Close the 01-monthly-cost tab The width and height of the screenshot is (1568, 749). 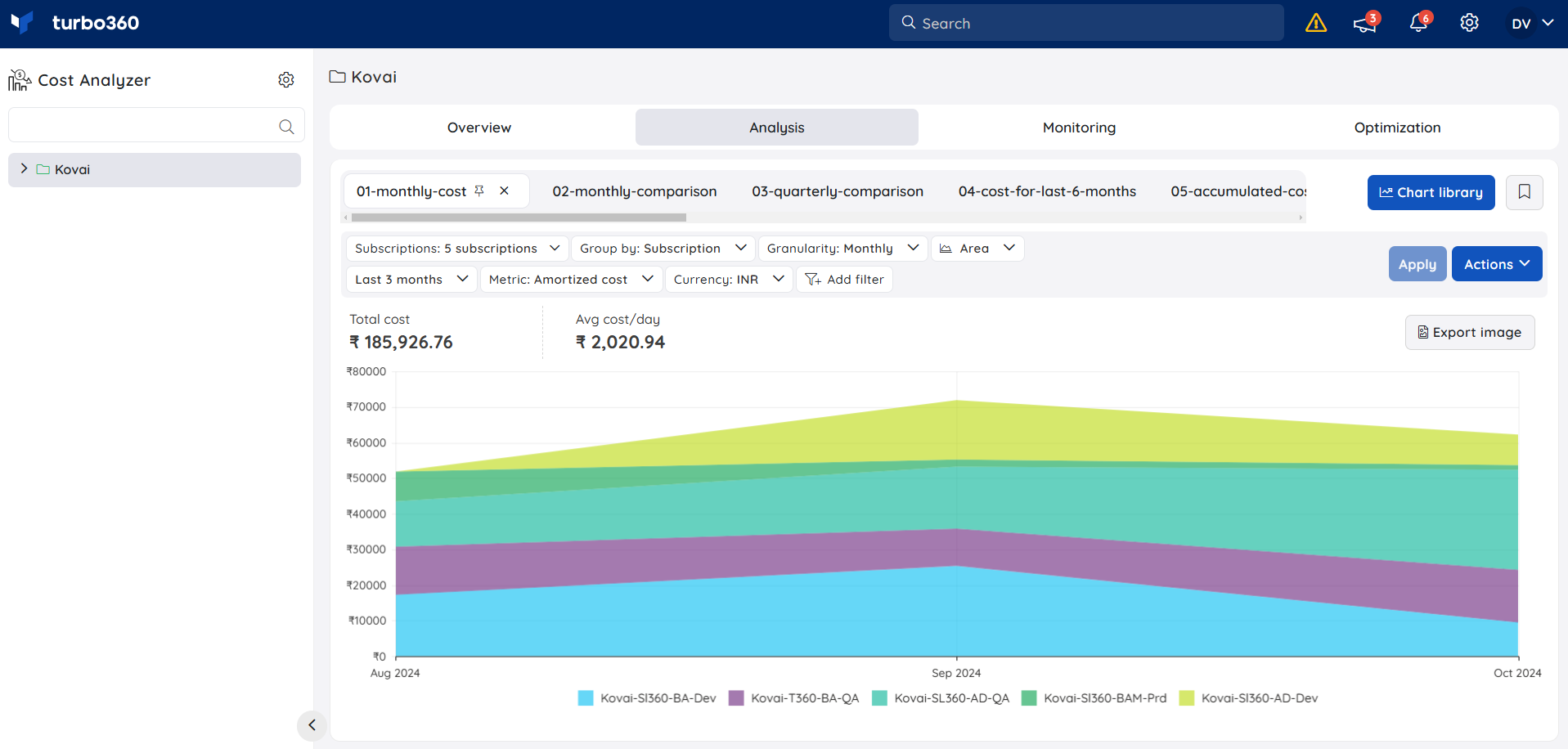point(505,191)
